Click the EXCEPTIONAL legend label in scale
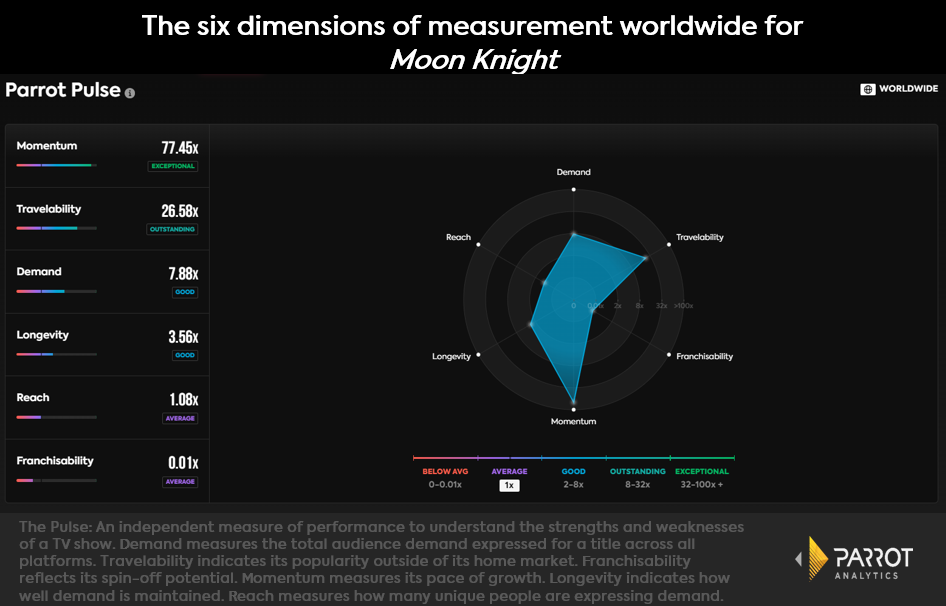 [702, 471]
